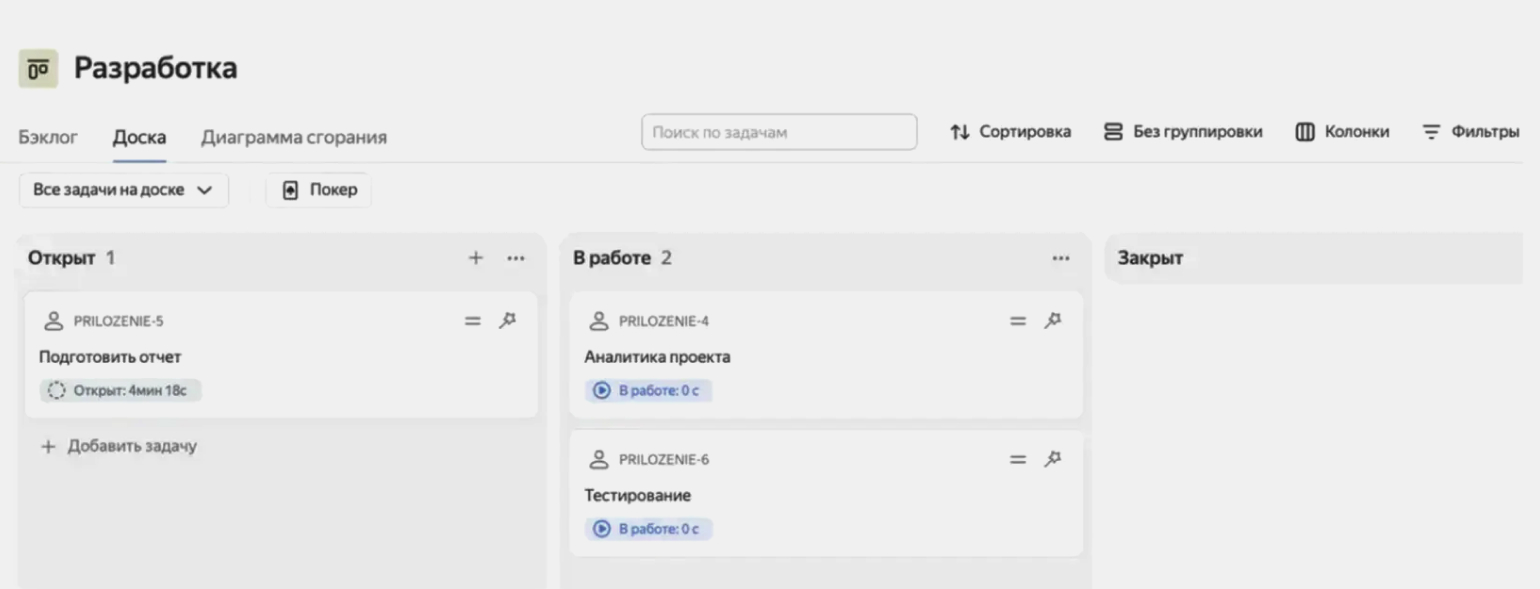This screenshot has height=589, width=1540.
Task: Open the Без группировки grouping menu
Action: pyautogui.click(x=1182, y=132)
